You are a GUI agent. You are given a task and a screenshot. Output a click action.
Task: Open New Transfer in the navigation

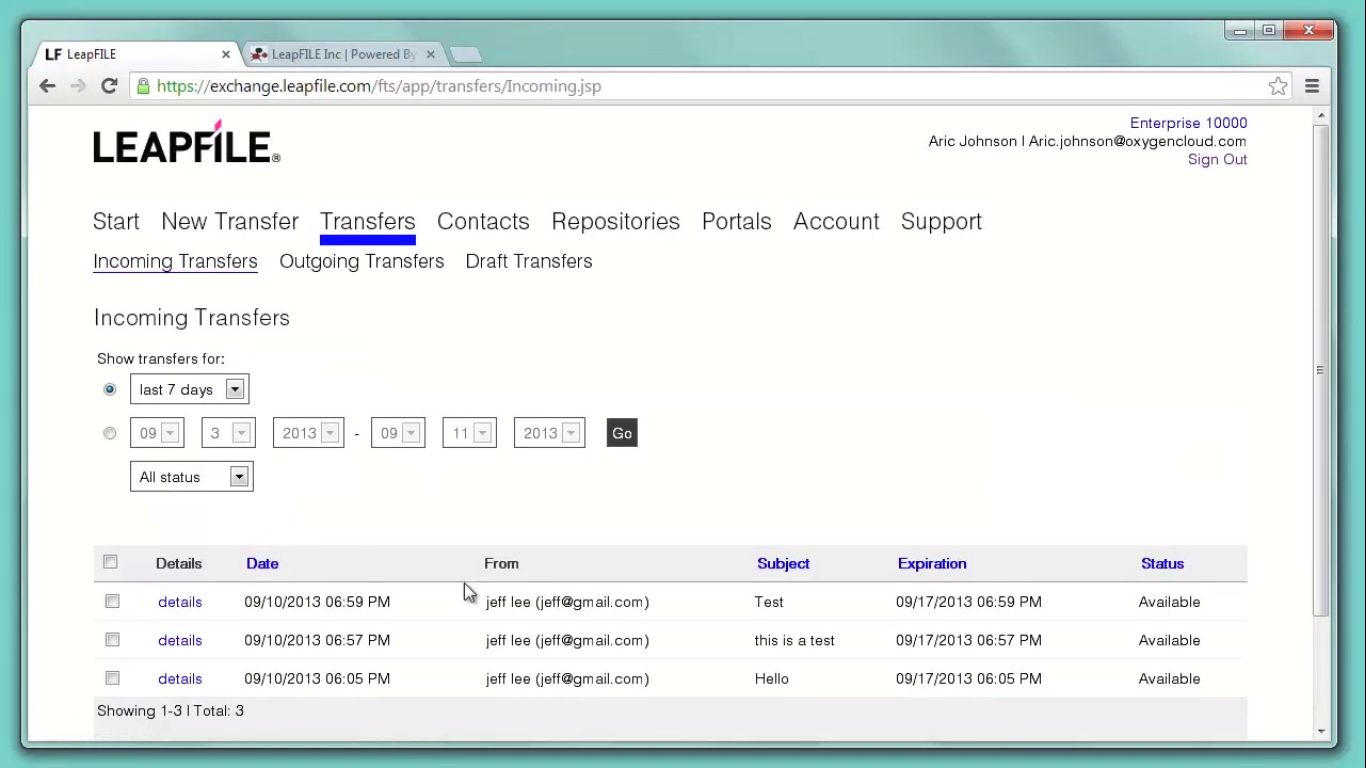[x=230, y=221]
